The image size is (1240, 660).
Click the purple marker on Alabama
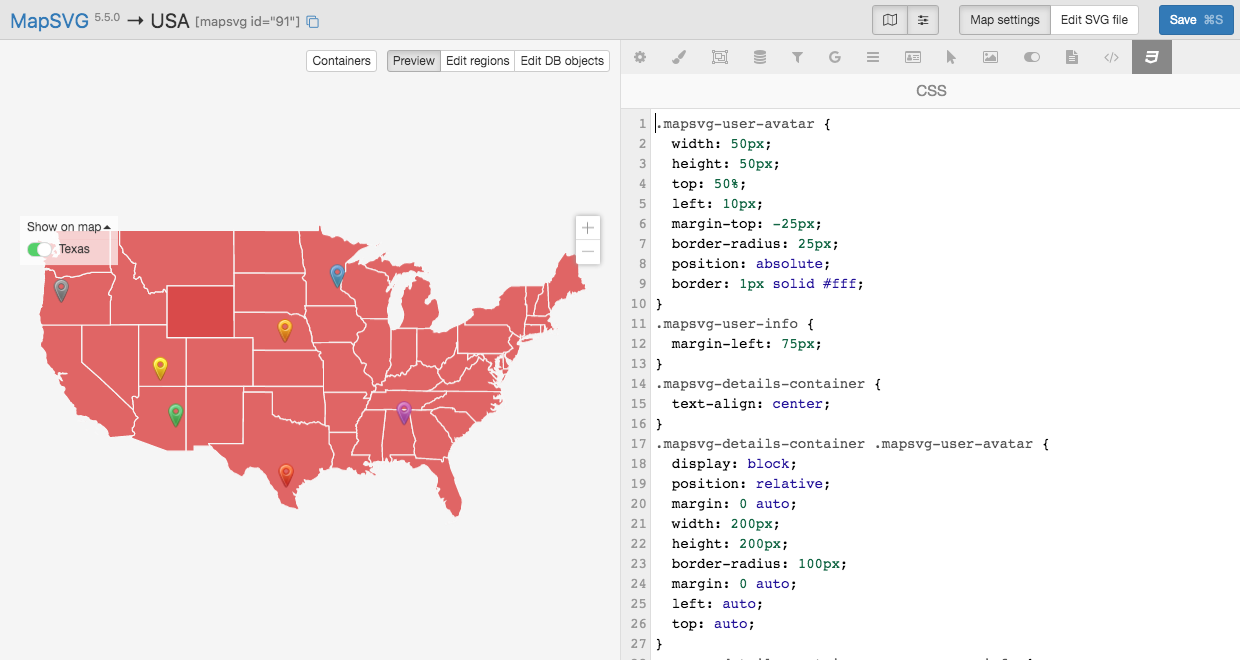[404, 411]
